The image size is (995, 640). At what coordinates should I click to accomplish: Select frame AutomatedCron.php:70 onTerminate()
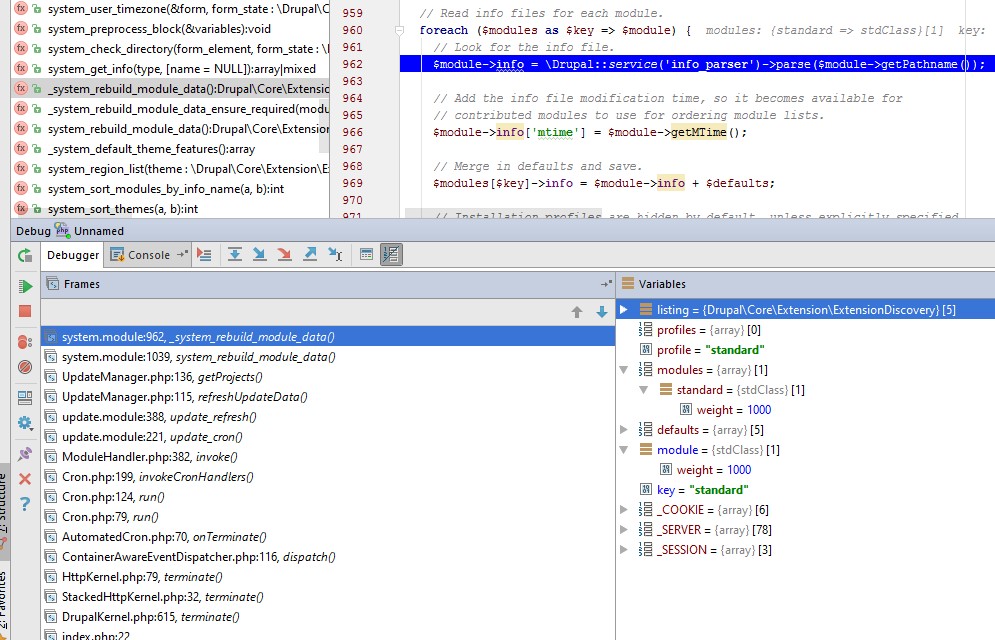click(x=328, y=537)
